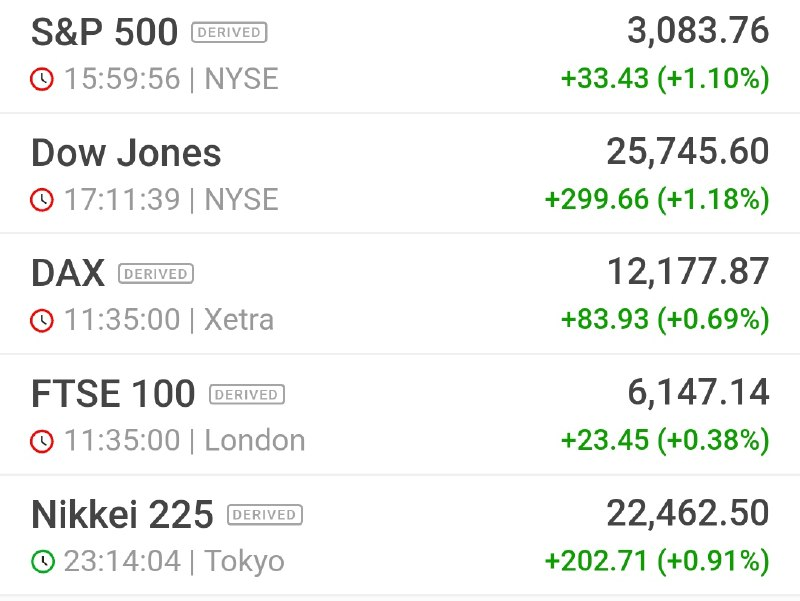Open the FTSE 100 index title
The height and width of the screenshot is (601, 800).
click(113, 393)
